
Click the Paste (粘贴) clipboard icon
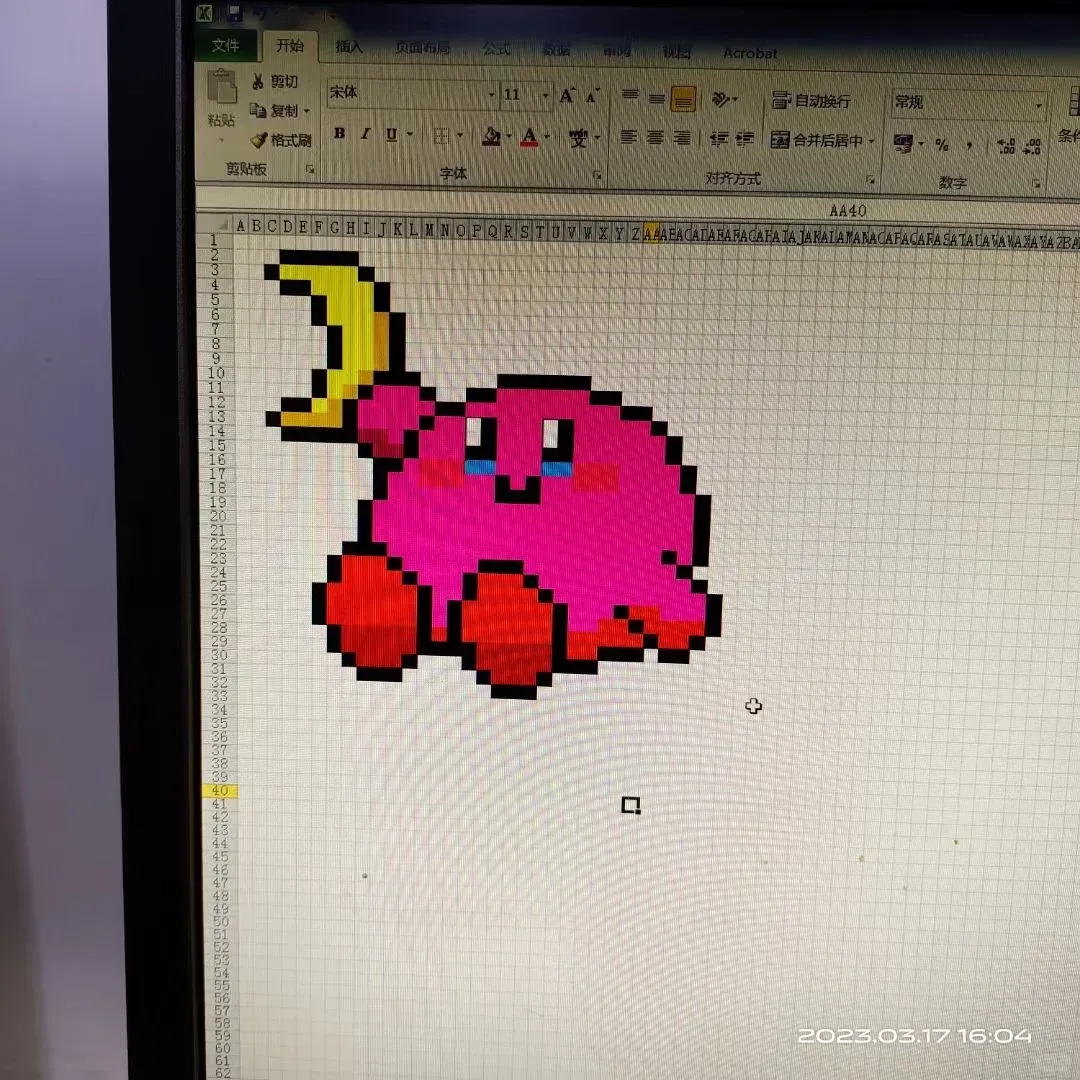click(x=222, y=88)
